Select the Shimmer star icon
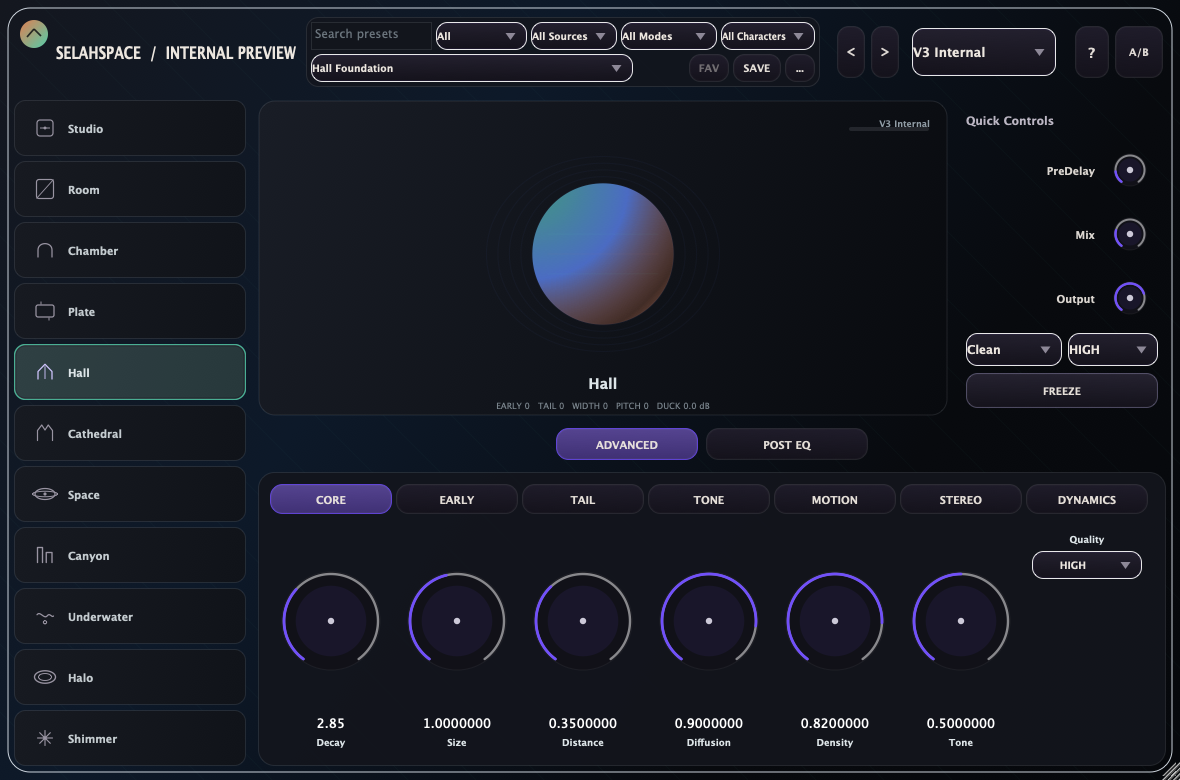The width and height of the screenshot is (1180, 780). pos(45,739)
